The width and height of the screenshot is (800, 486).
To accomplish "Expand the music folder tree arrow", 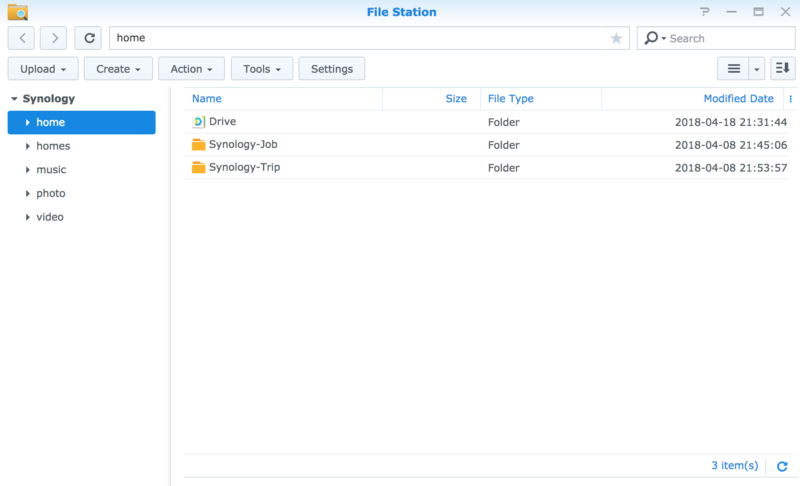I will point(28,170).
